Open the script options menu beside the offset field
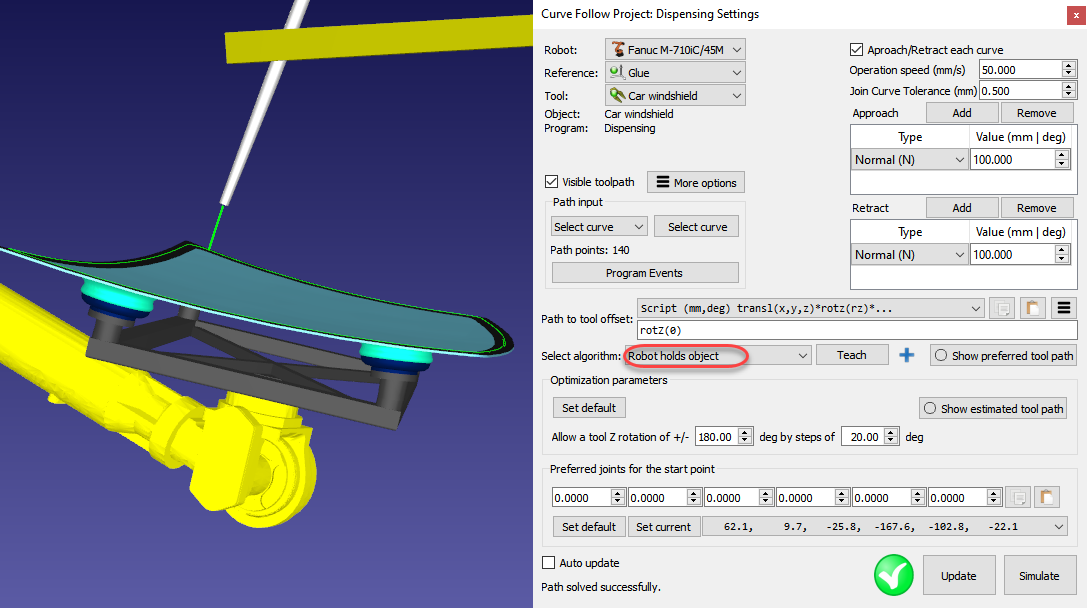 1064,308
